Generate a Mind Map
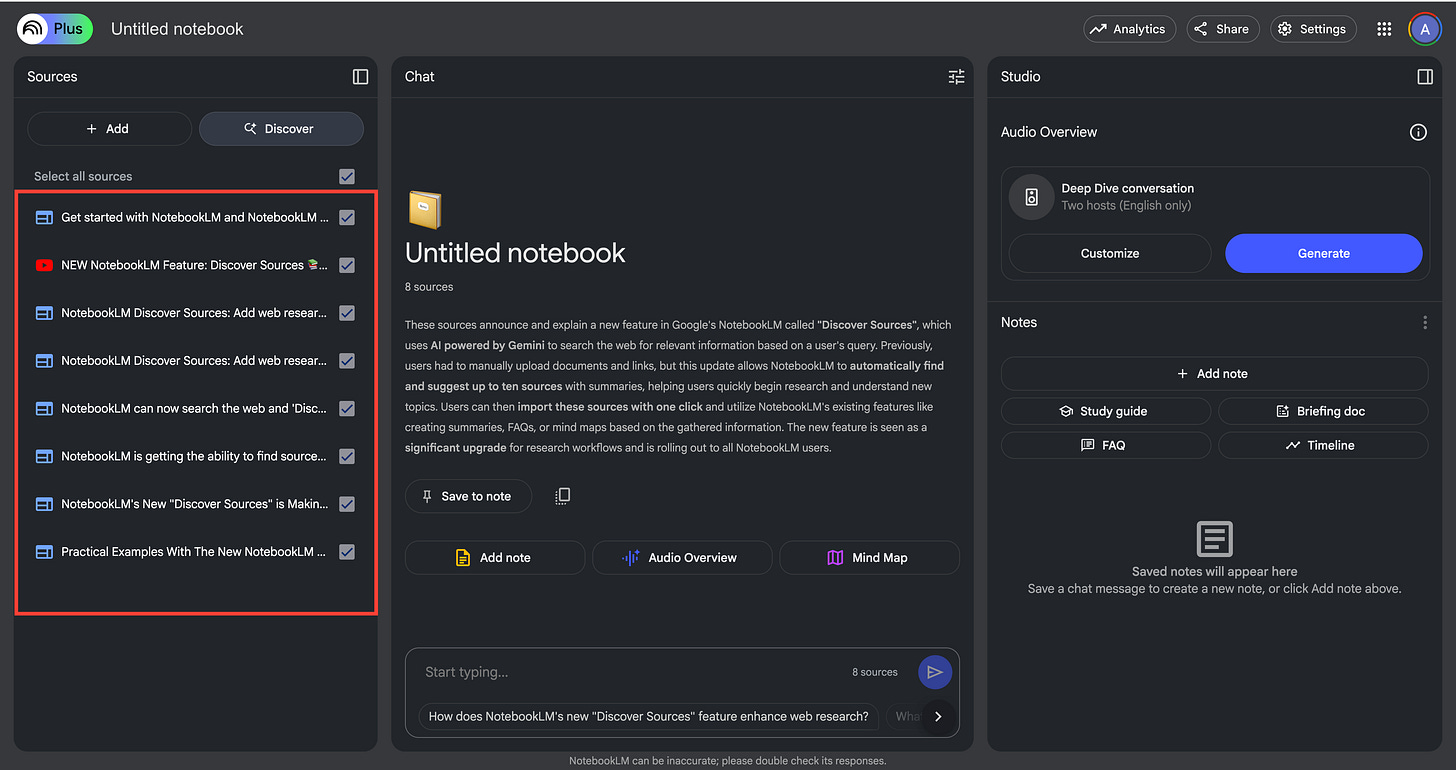The image size is (1456, 770). 869,558
